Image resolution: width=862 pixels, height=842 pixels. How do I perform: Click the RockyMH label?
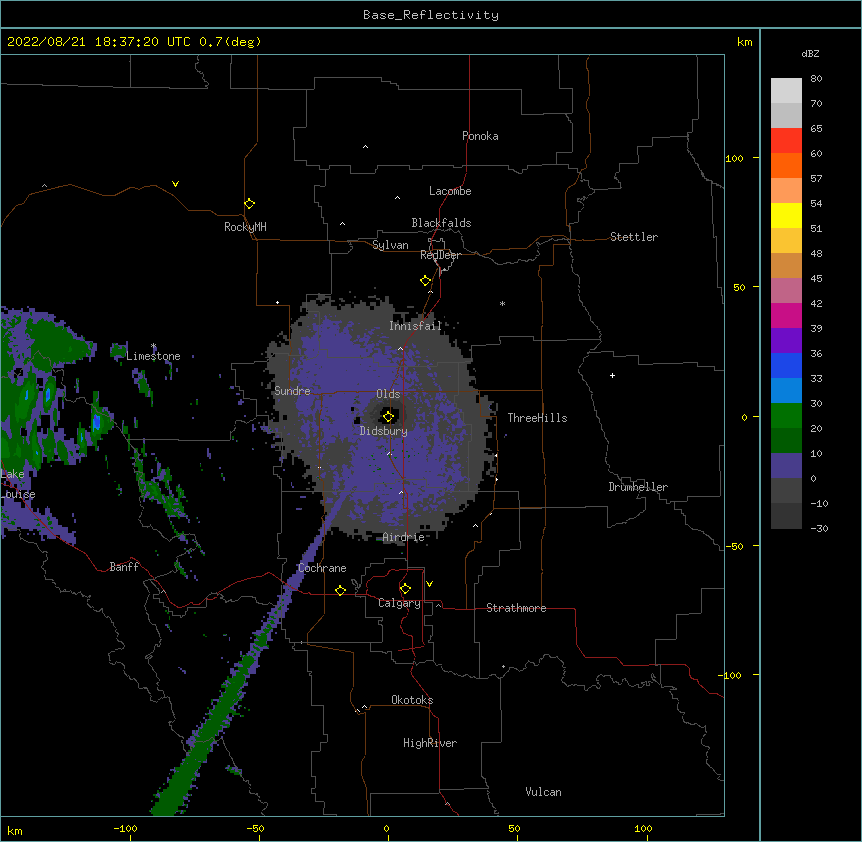click(245, 227)
